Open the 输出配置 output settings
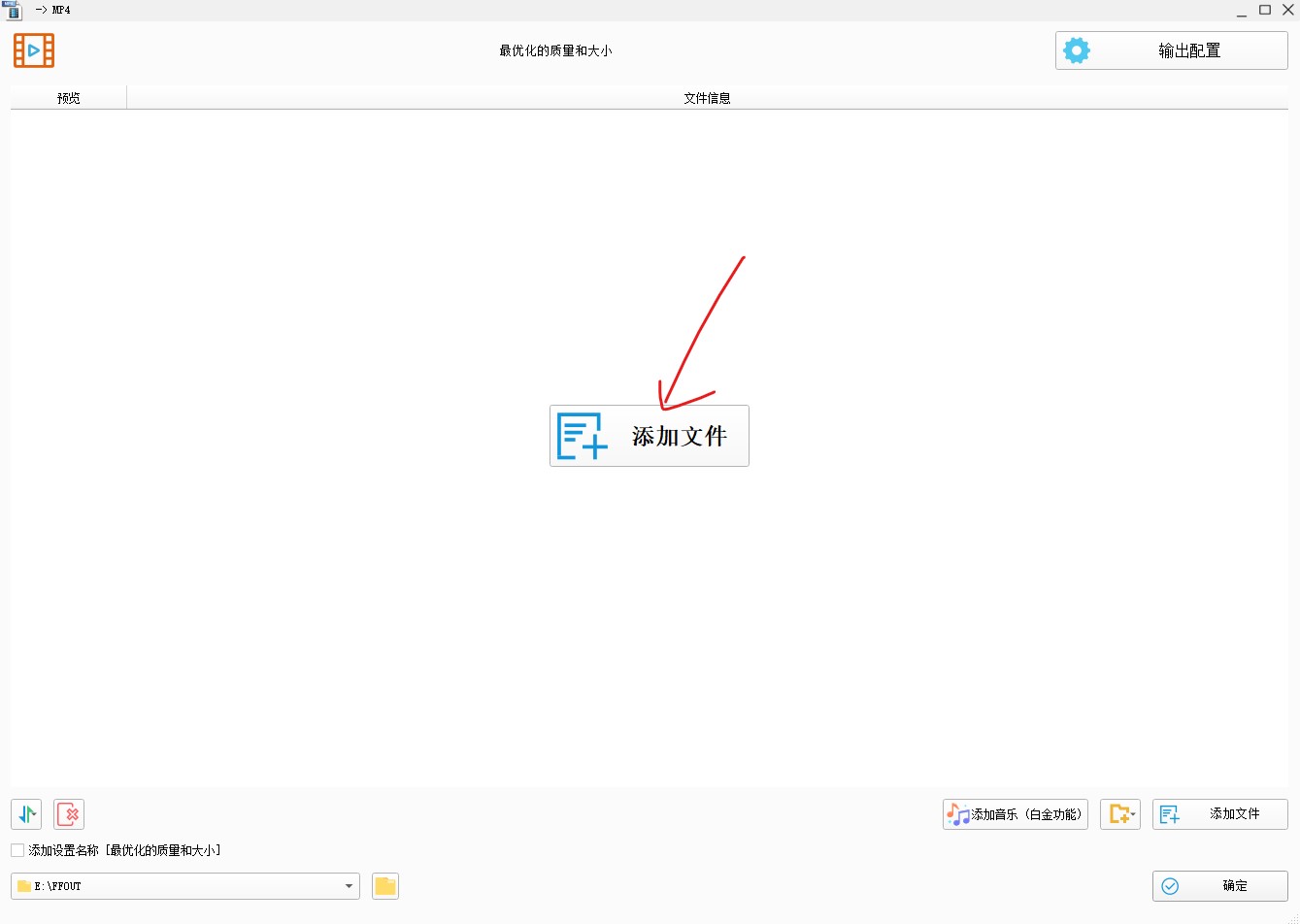 [x=1171, y=50]
